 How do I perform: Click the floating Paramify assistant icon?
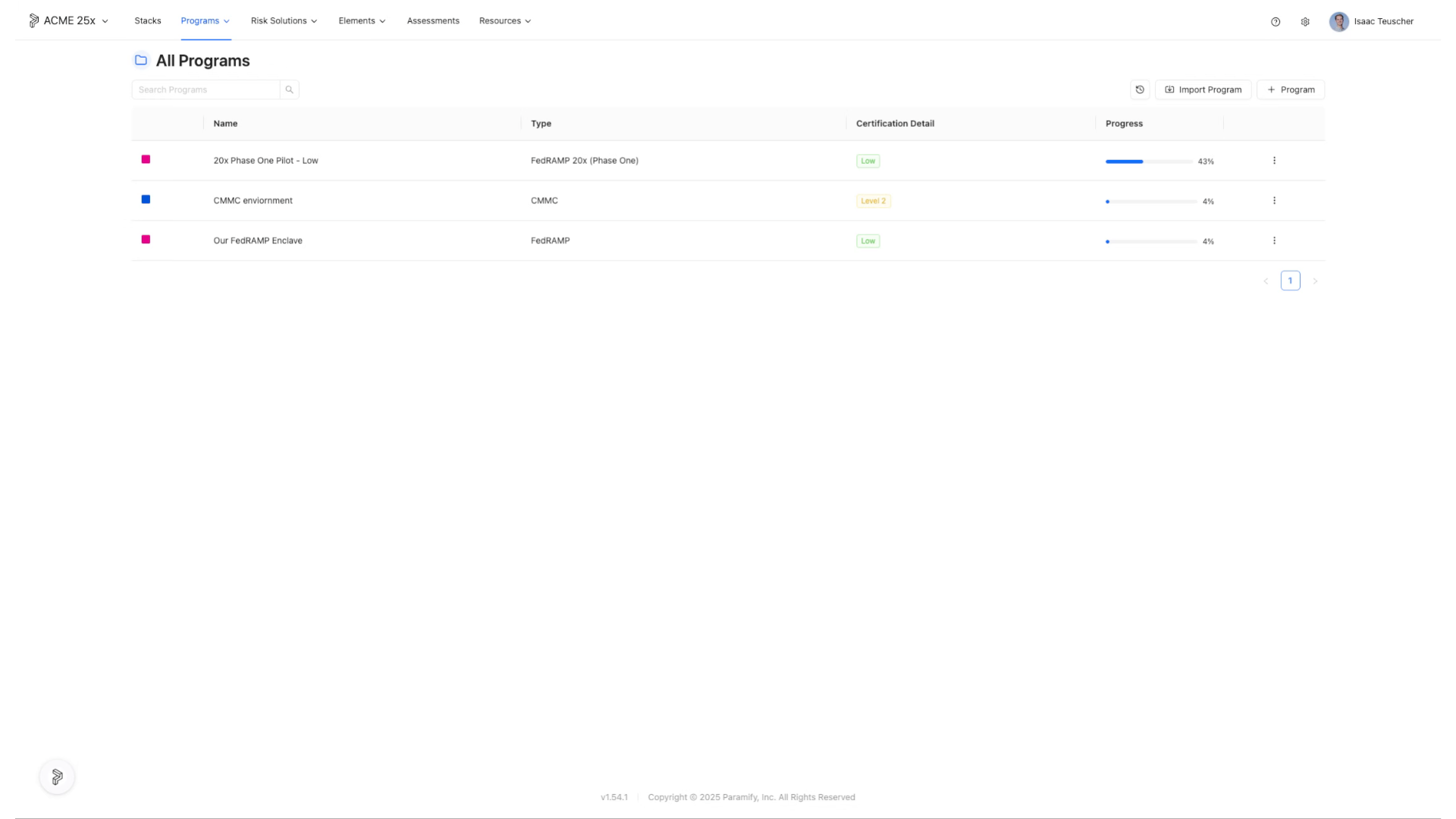click(57, 777)
